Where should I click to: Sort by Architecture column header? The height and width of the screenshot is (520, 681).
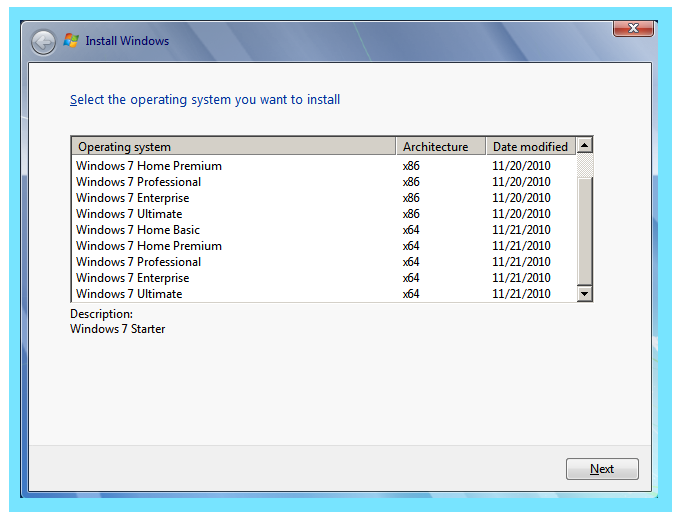pos(441,146)
